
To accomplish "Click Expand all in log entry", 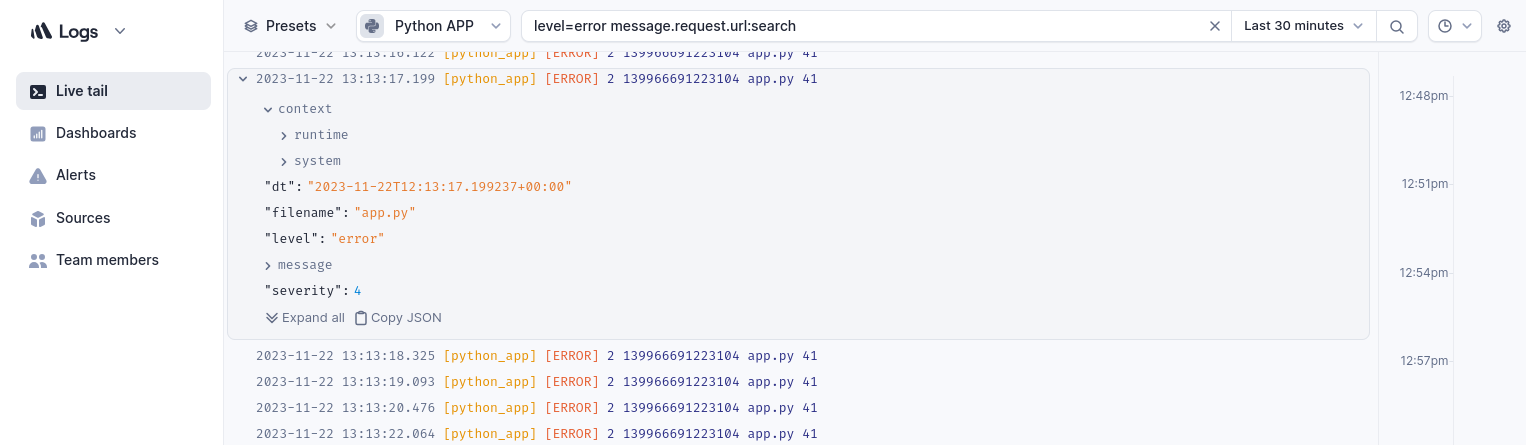I will pos(305,318).
